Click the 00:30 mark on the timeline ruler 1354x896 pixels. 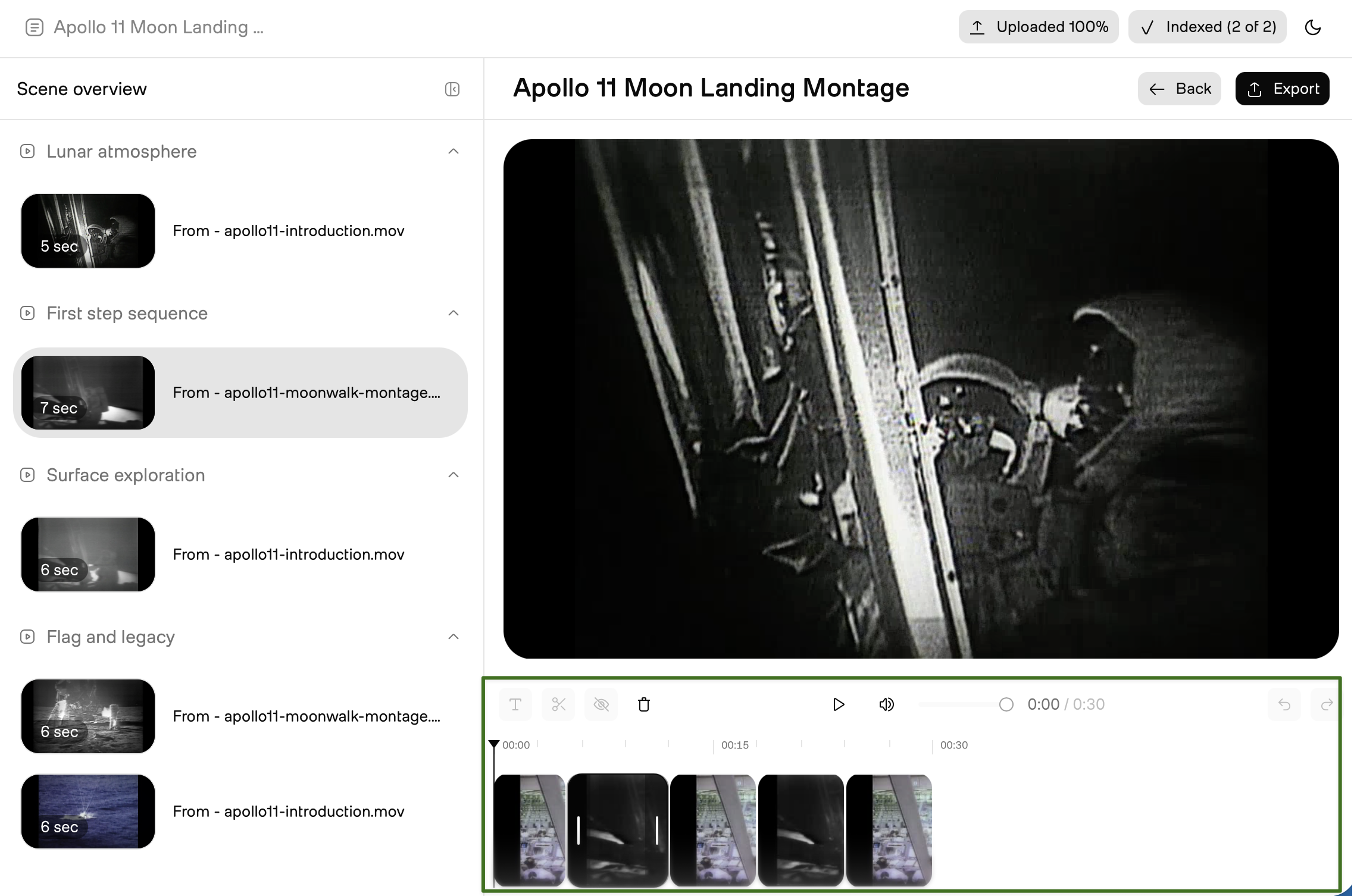click(x=954, y=745)
